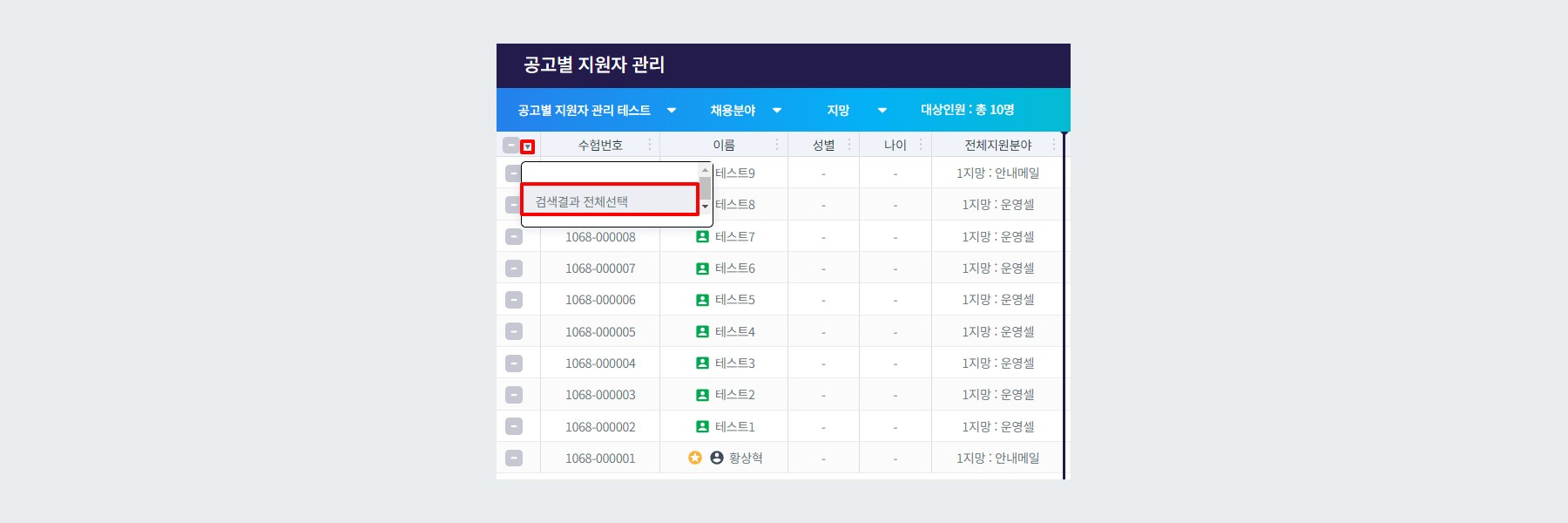Click 1지망 : 안내메일 in the 테스트9 row
This screenshot has width=1568, height=523.
(x=998, y=173)
